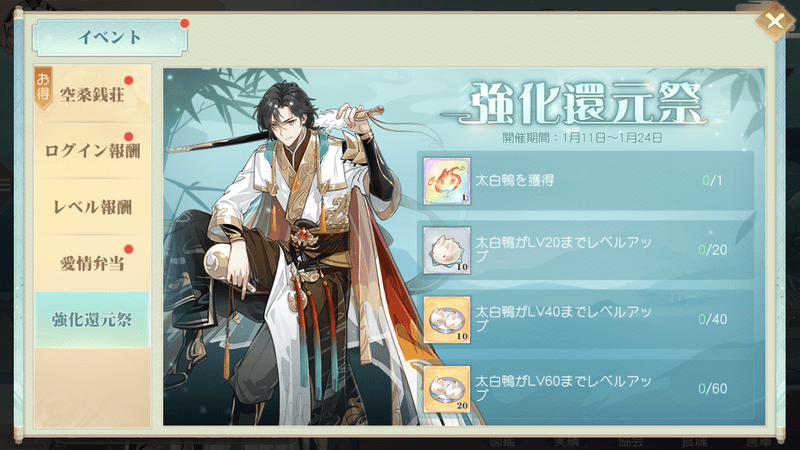
Task: Select the LV20 level-up mission row
Action: point(585,250)
